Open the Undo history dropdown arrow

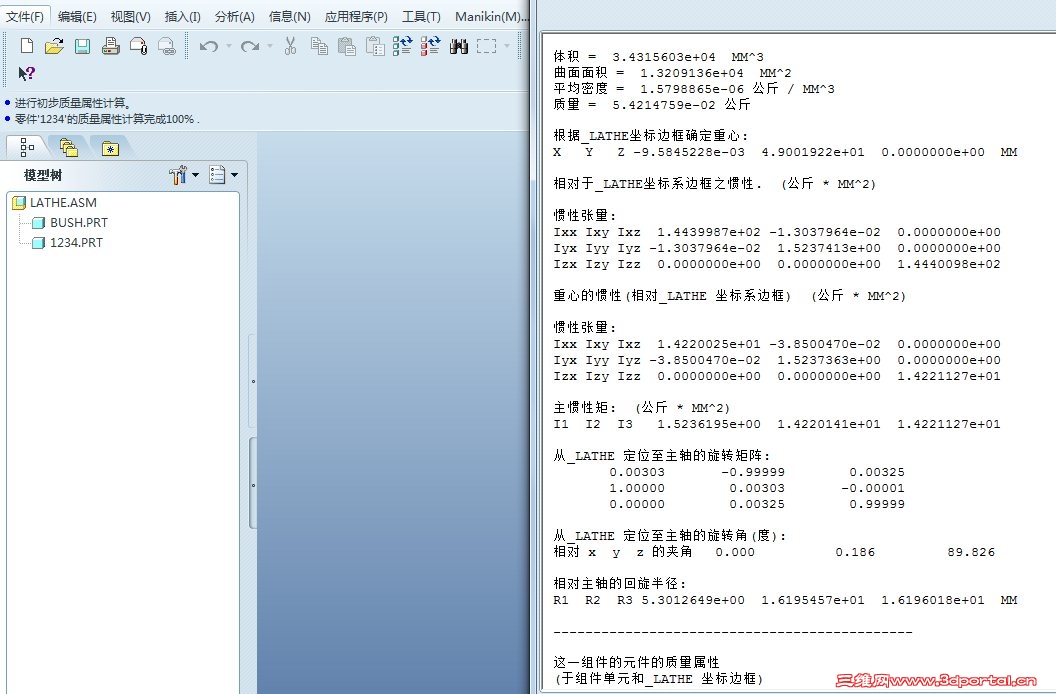(228, 46)
